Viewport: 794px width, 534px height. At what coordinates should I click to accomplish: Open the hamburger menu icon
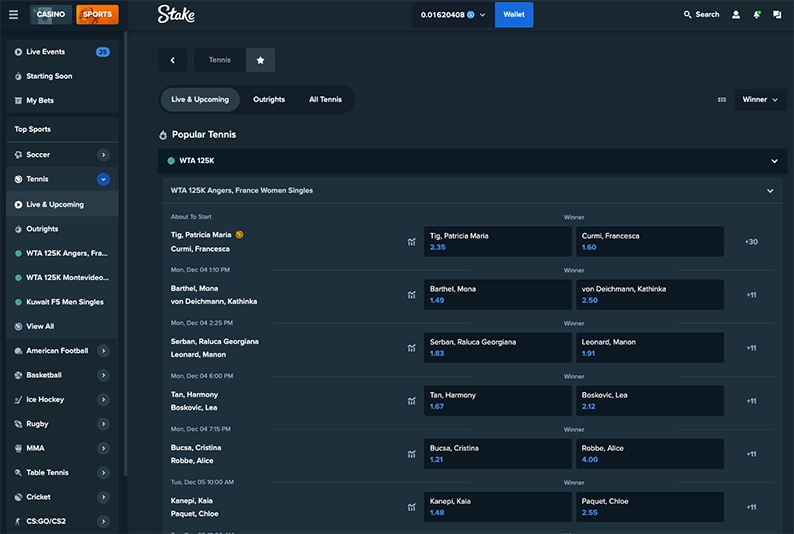click(14, 15)
